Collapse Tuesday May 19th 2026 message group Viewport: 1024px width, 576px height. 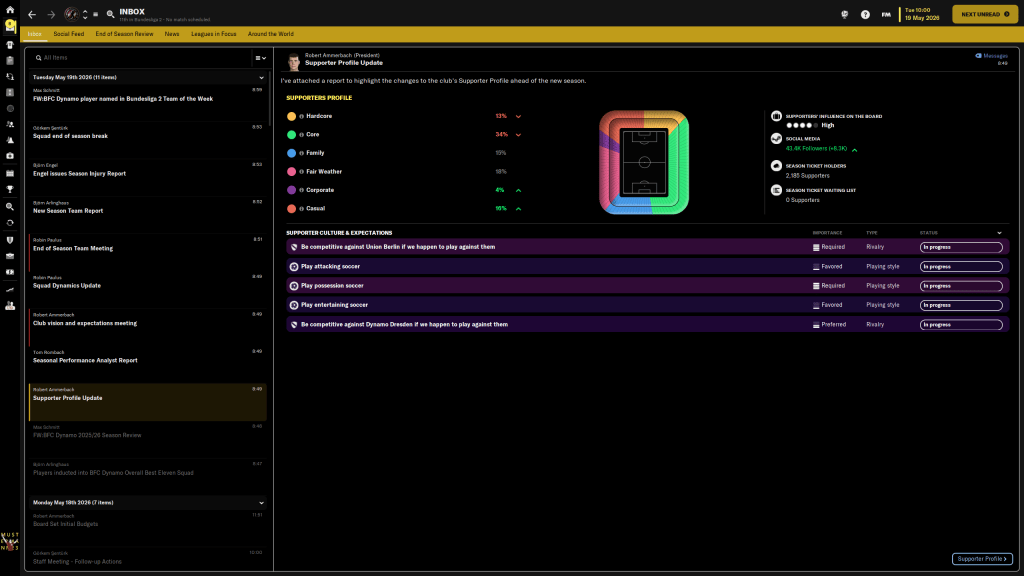tap(261, 77)
